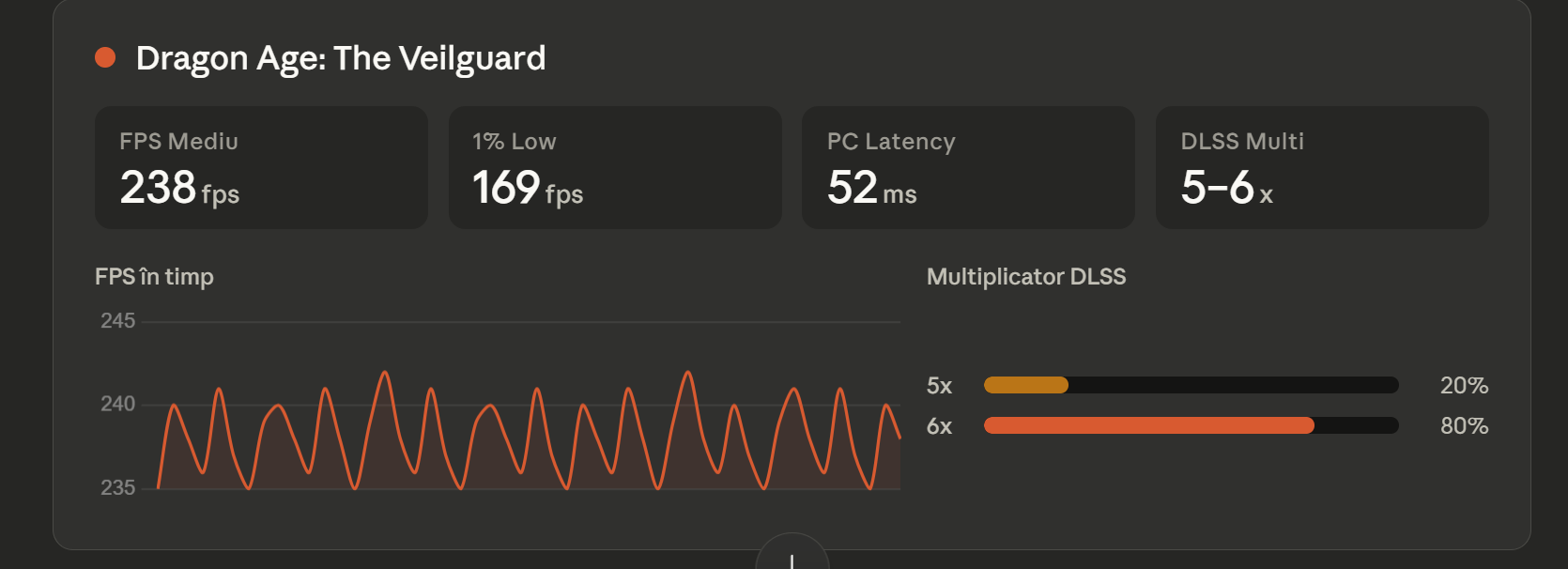The width and height of the screenshot is (1568, 569).
Task: Open the 1% Low stat card
Action: (x=615, y=167)
